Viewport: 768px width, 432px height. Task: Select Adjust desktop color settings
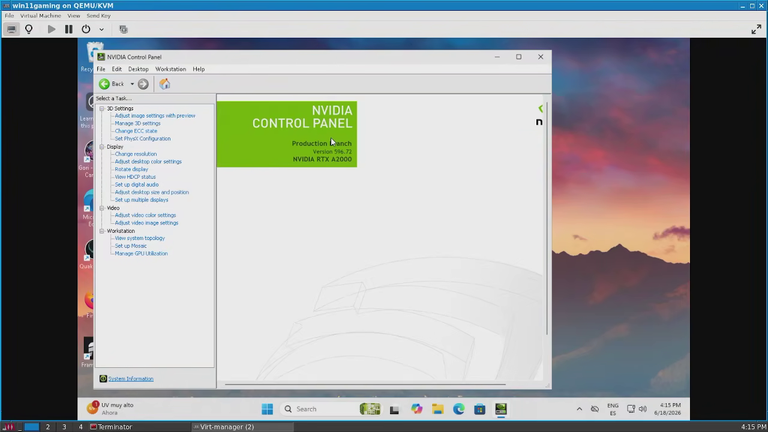148,162
